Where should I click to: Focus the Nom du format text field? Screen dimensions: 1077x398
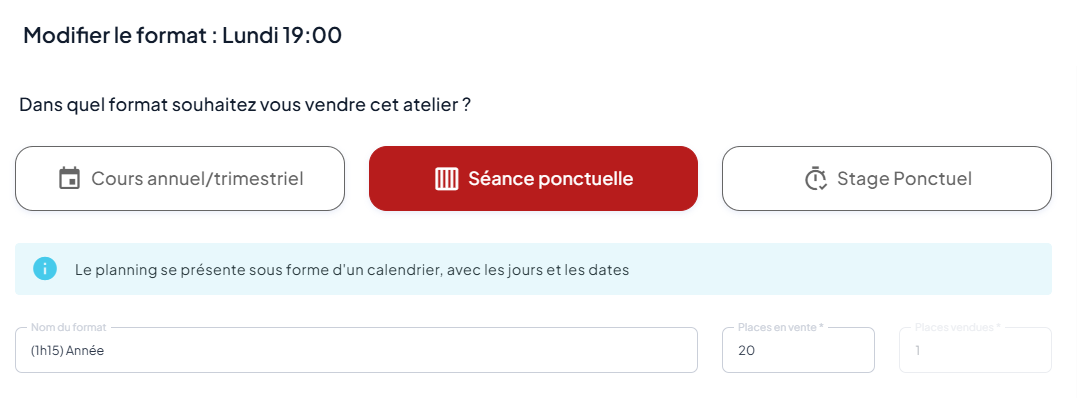coord(356,351)
